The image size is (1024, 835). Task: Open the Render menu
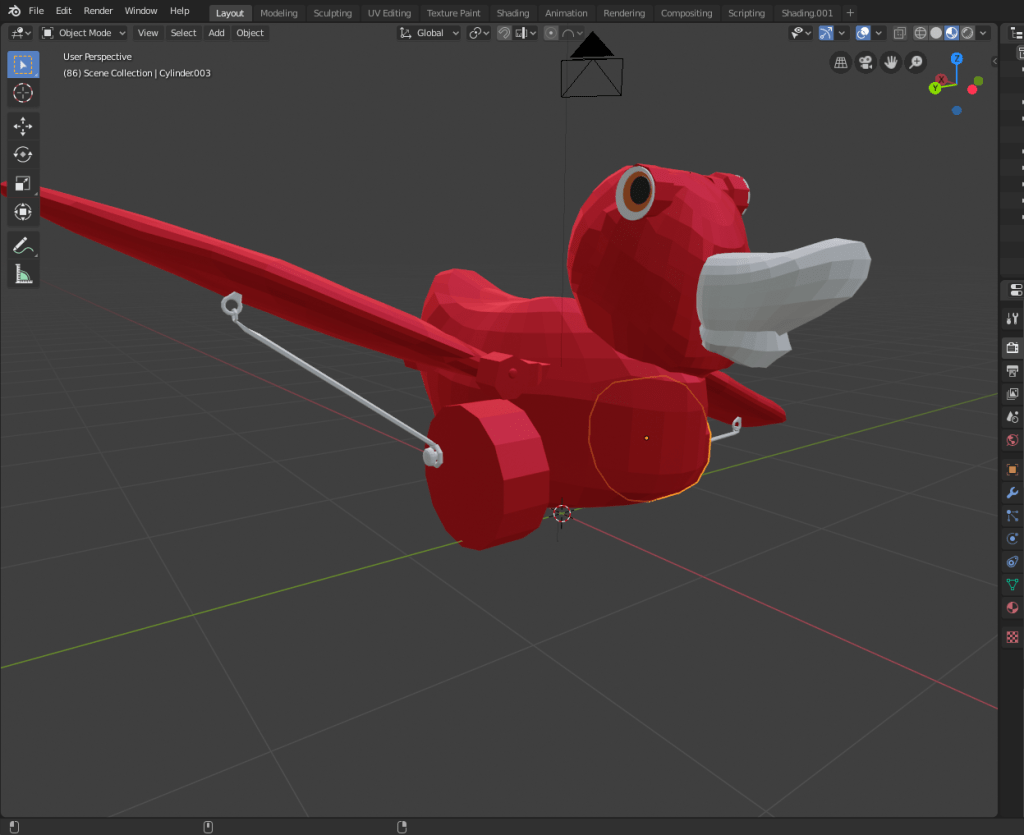click(x=98, y=11)
